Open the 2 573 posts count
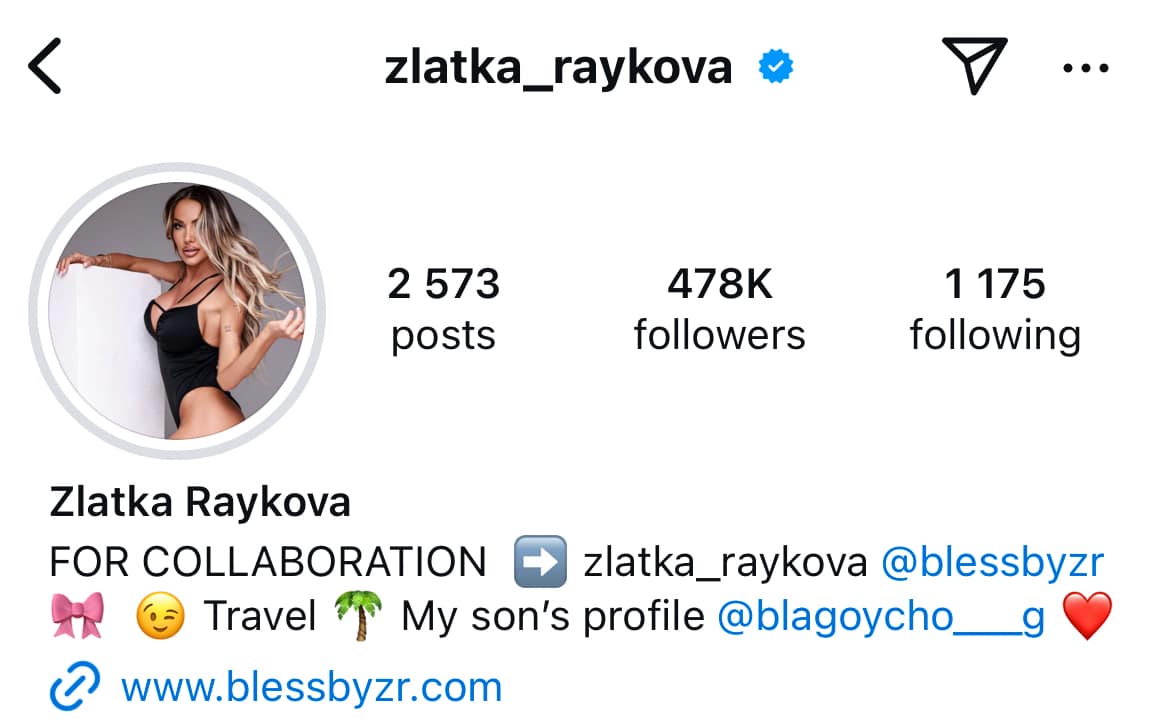Screen dimensions: 1170x725 pyautogui.click(x=443, y=309)
